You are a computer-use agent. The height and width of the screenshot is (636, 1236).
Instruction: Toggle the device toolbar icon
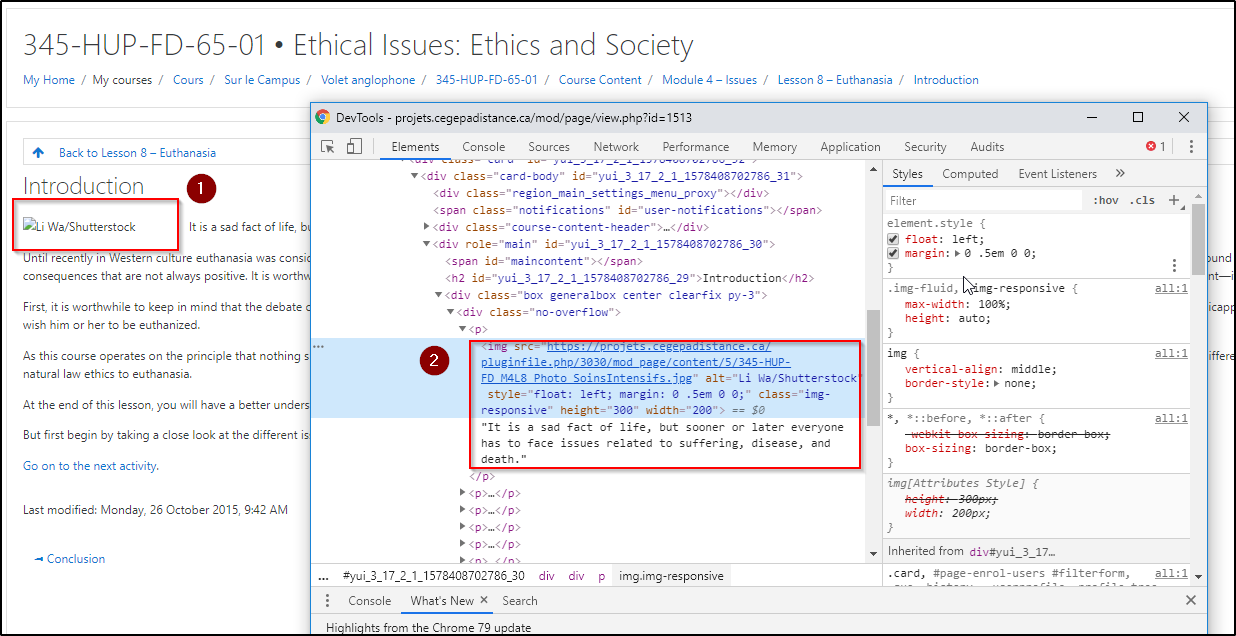pos(354,147)
